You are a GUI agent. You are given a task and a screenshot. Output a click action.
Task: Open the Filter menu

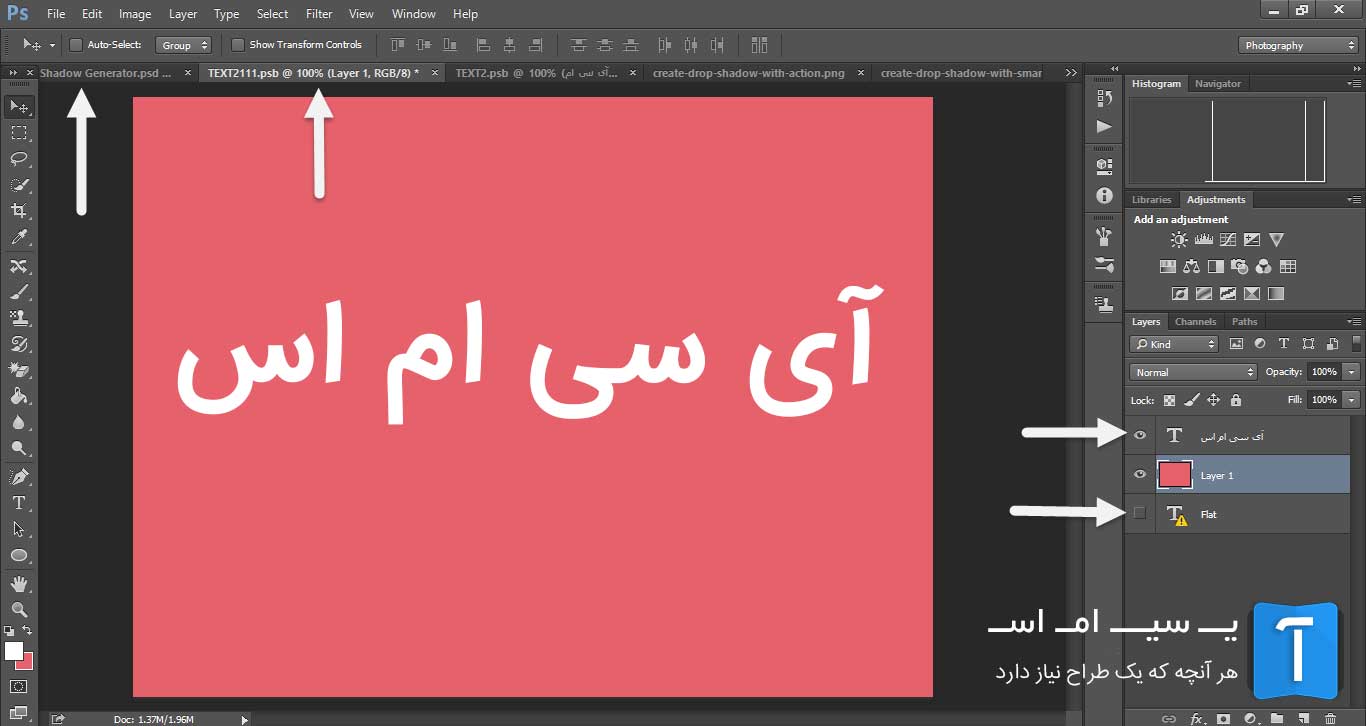click(x=319, y=14)
